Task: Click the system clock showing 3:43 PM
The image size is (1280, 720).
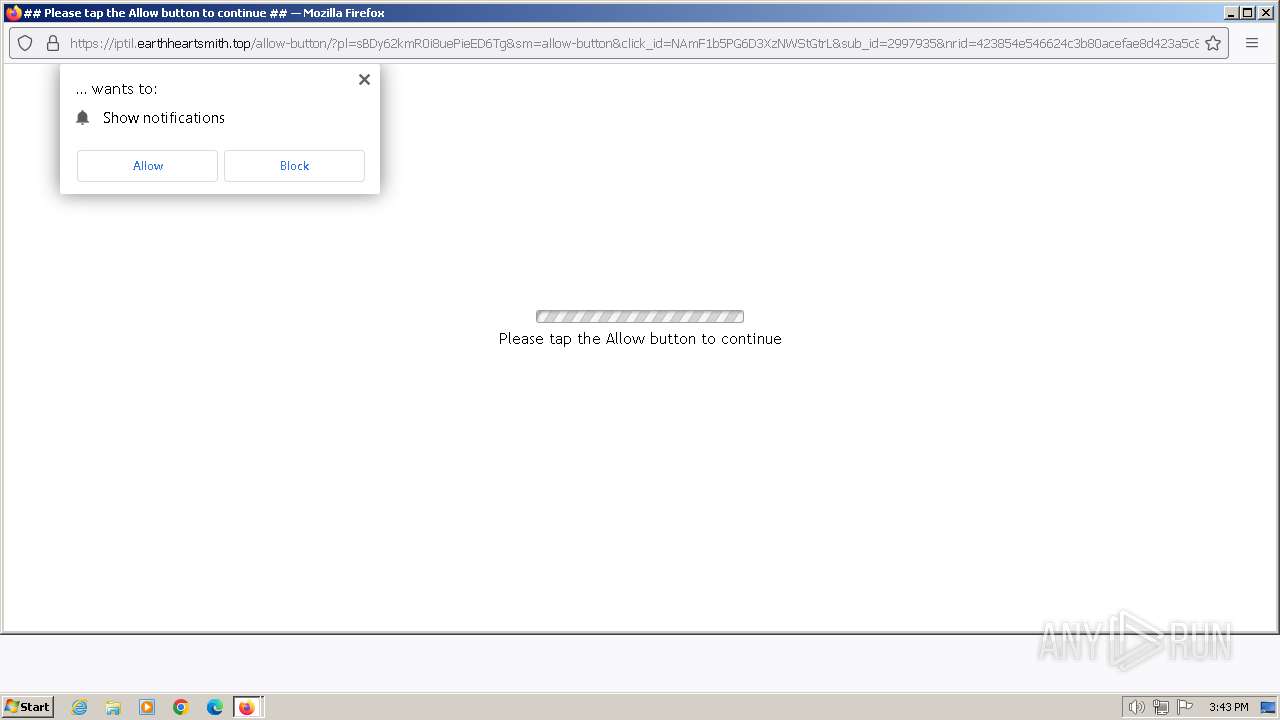Action: (1228, 707)
